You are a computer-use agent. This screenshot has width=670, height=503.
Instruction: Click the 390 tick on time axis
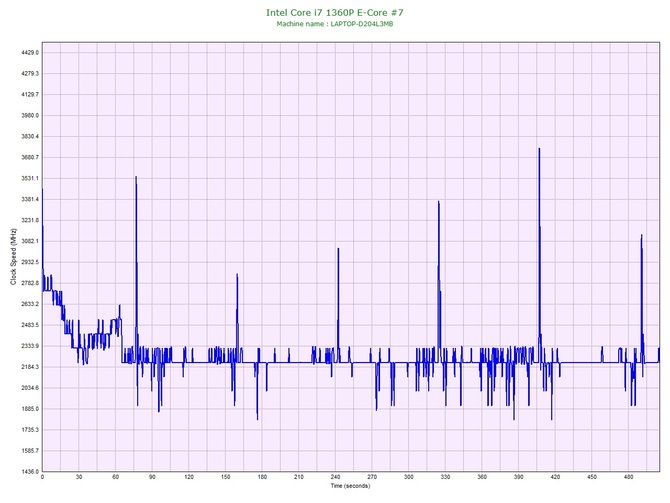(x=519, y=477)
